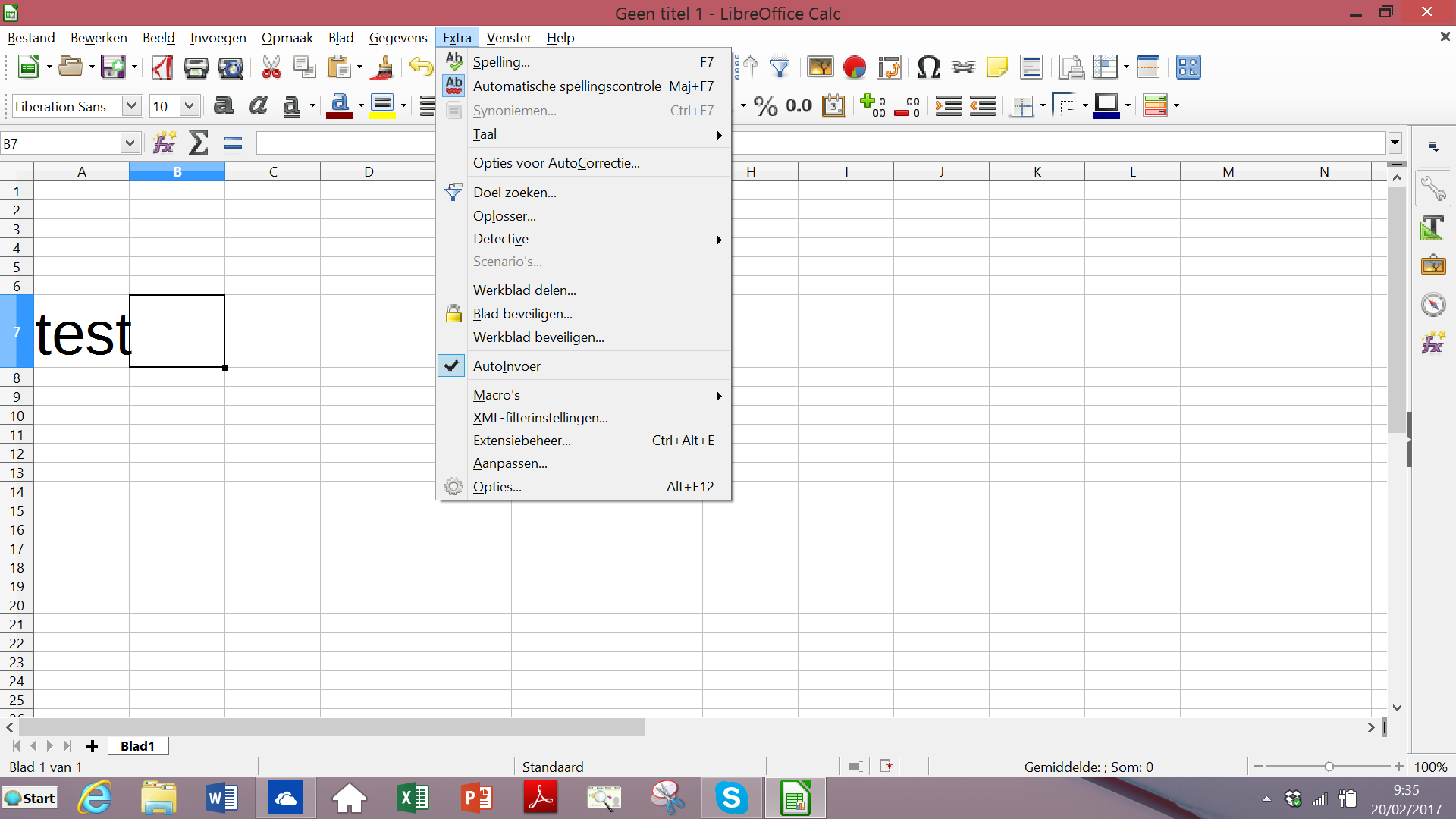The width and height of the screenshot is (1456, 819).
Task: Select Doel zoeken... menu entry
Action: (514, 193)
